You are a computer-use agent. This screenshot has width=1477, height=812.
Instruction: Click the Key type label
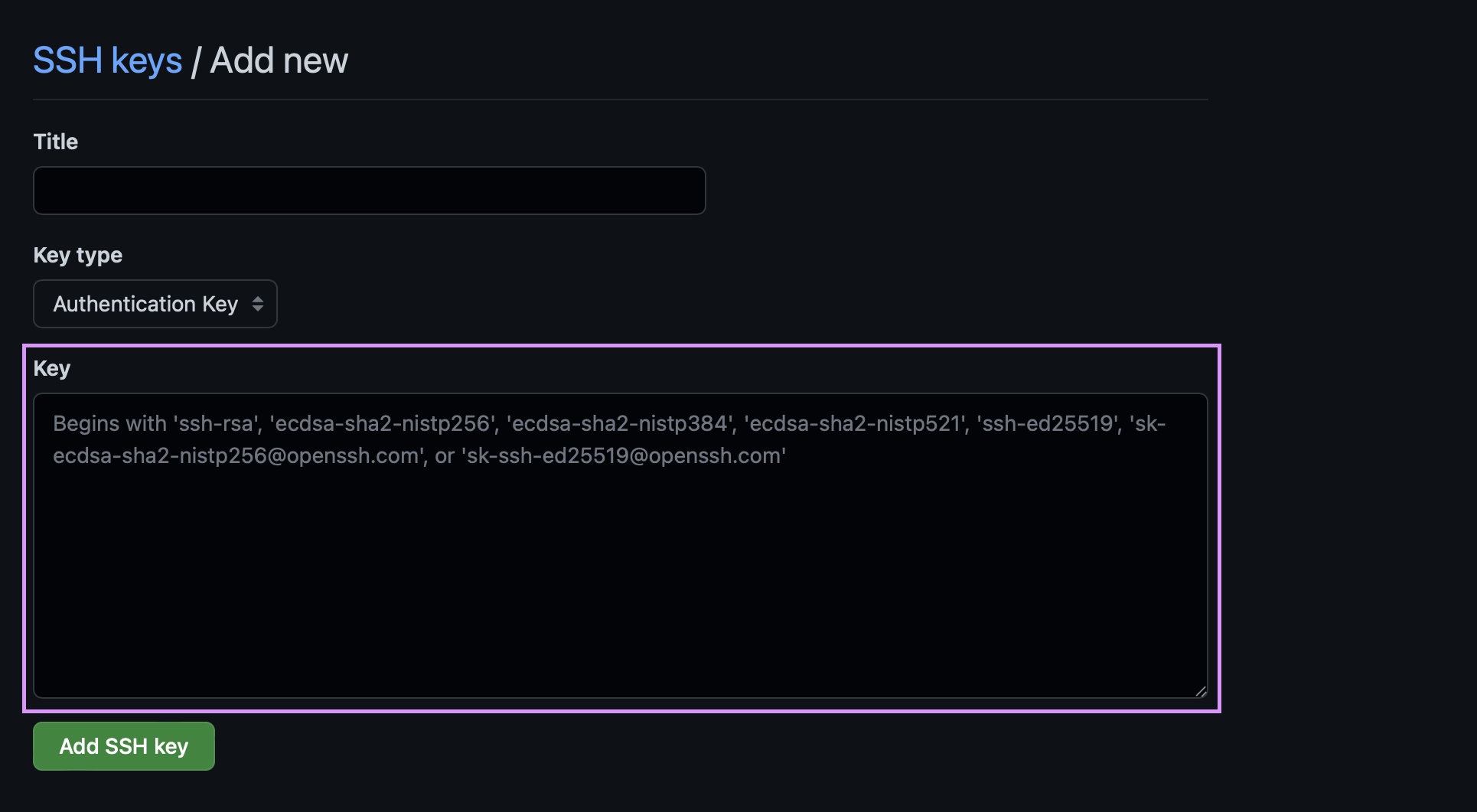pos(77,255)
